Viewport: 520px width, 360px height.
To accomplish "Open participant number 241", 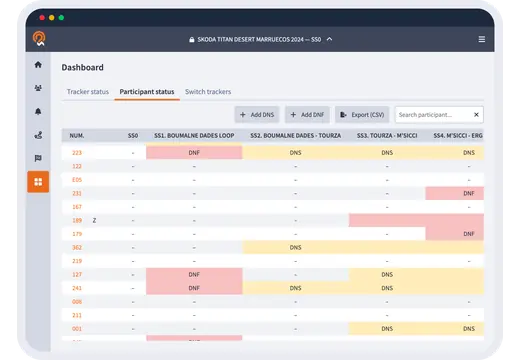I will click(77, 288).
